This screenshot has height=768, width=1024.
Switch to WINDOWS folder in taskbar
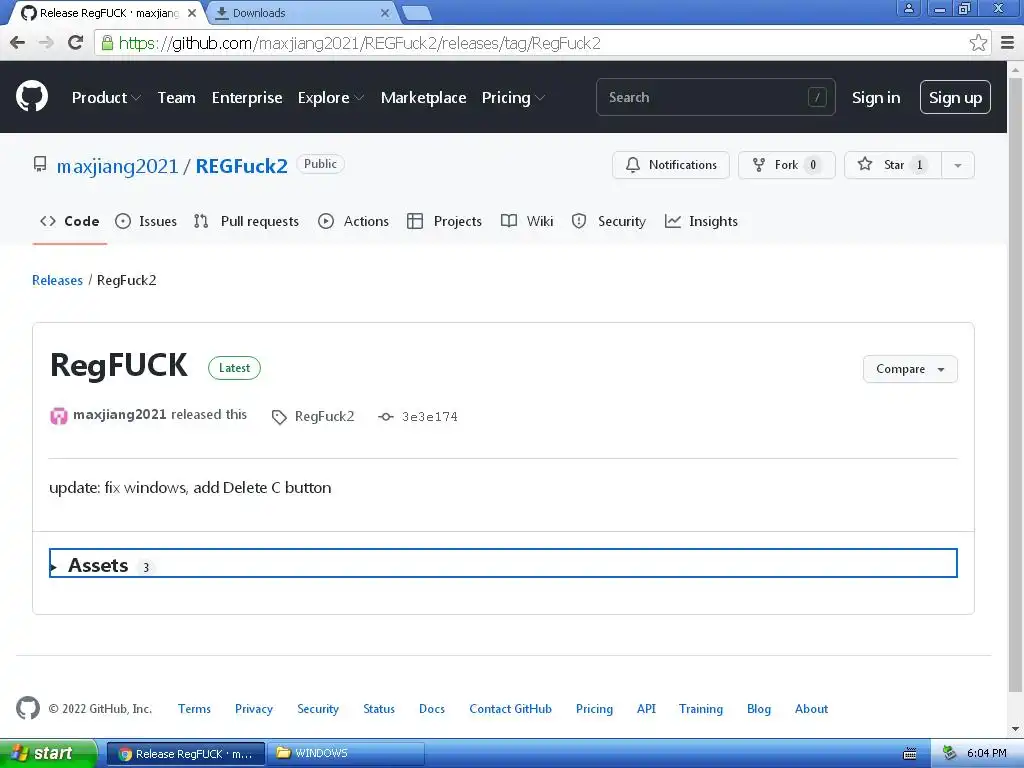[x=348, y=754]
